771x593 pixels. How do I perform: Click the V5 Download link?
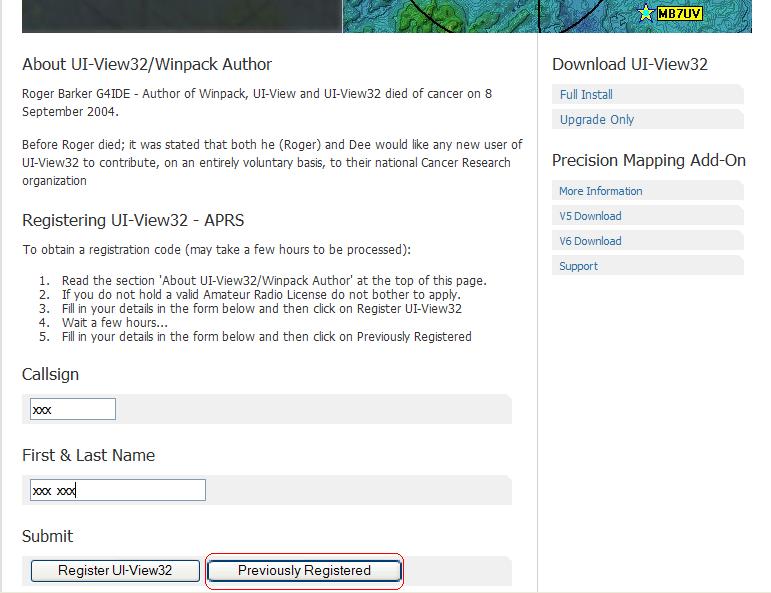coord(590,216)
